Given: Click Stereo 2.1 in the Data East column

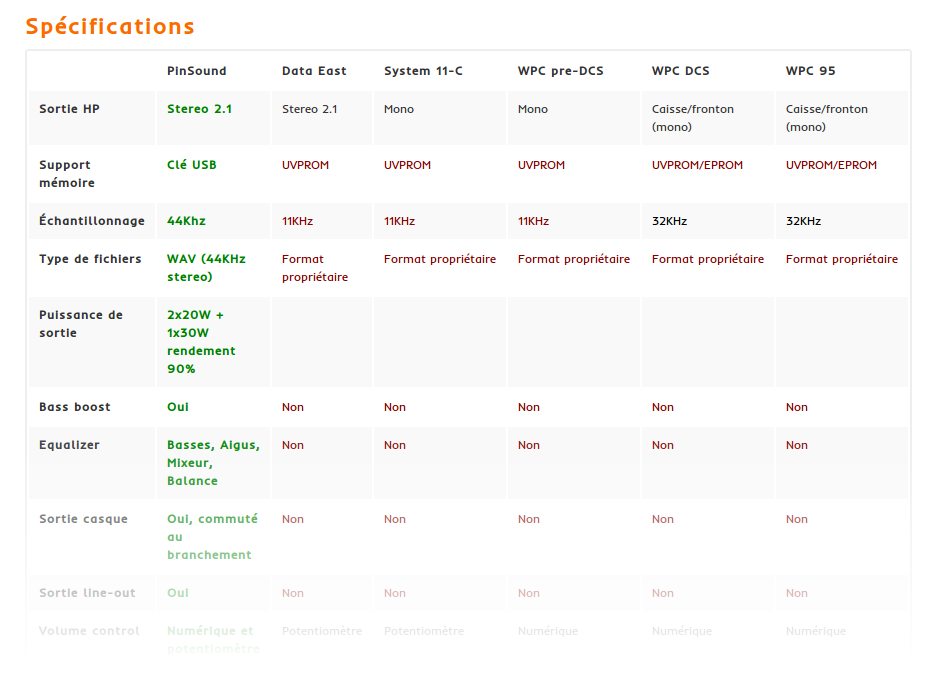Looking at the screenshot, I should (309, 109).
